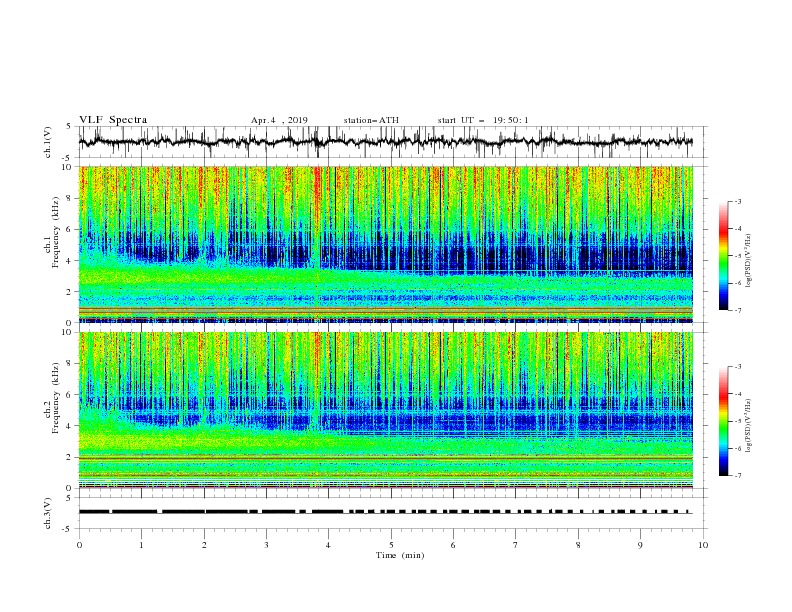Viewport: 792px width, 612px height.
Task: Click the "10" kHz tick of ch.1 spectrogram
Action: pos(67,167)
